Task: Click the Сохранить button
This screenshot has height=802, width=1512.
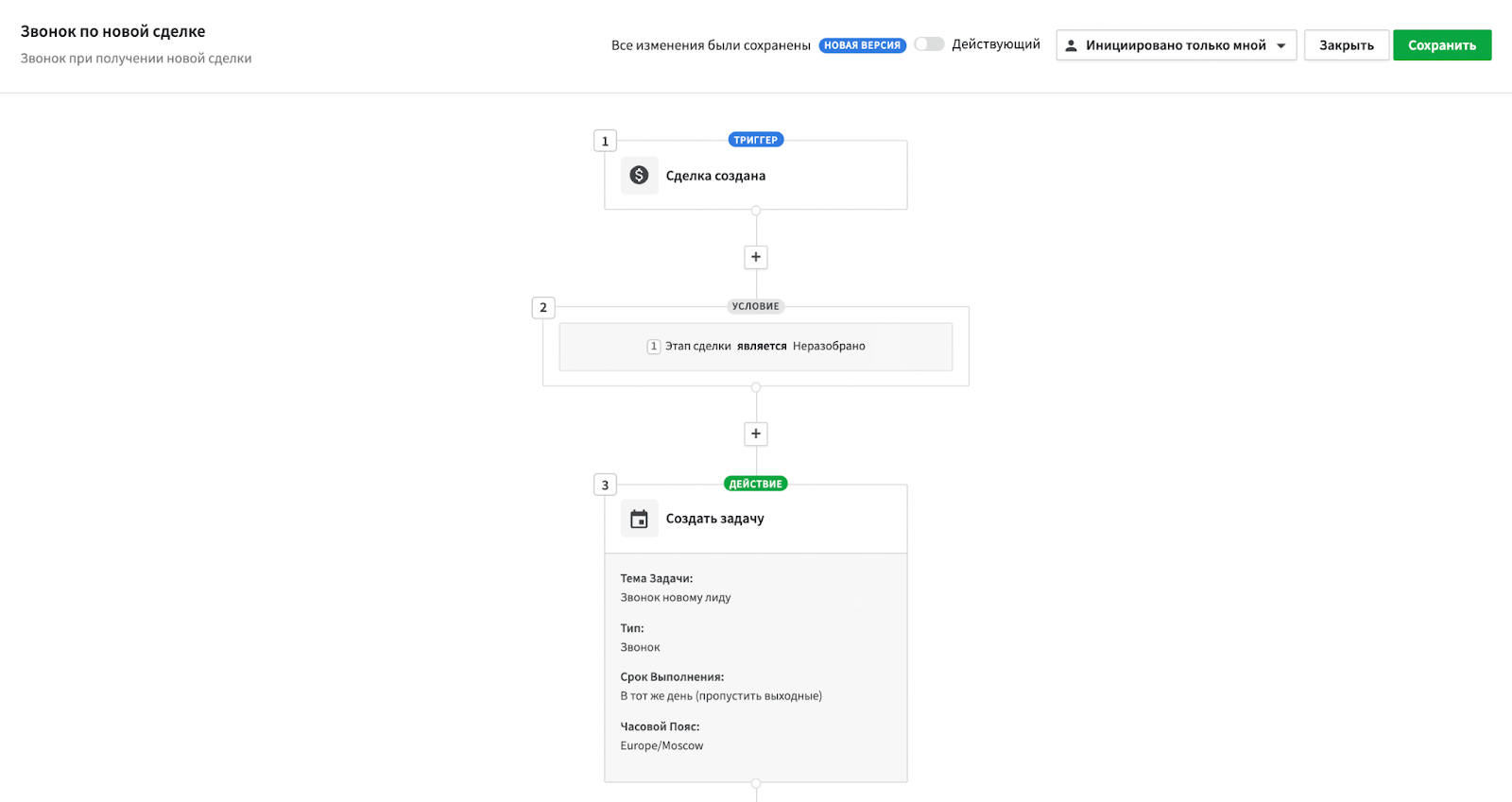Action: (x=1441, y=45)
